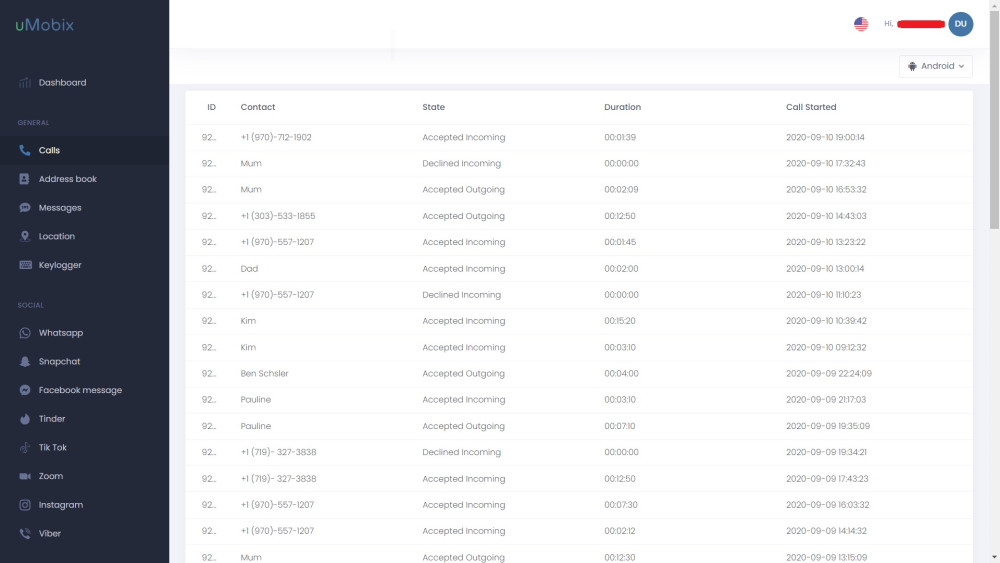Screen dimensions: 1000x563
Task: Sort by State column header
Action: click(434, 107)
